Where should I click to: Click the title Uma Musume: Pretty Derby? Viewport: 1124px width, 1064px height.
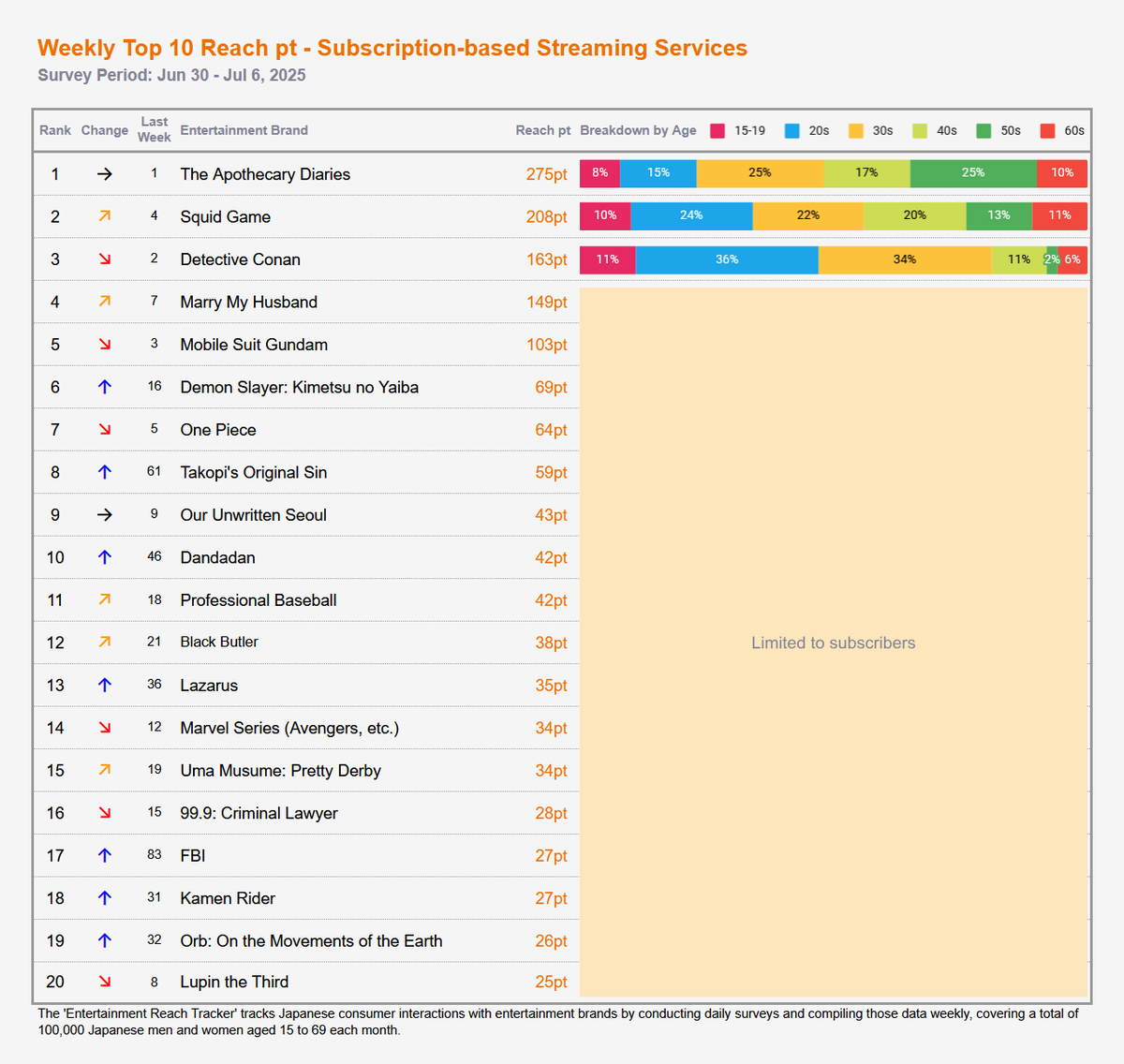coord(281,771)
